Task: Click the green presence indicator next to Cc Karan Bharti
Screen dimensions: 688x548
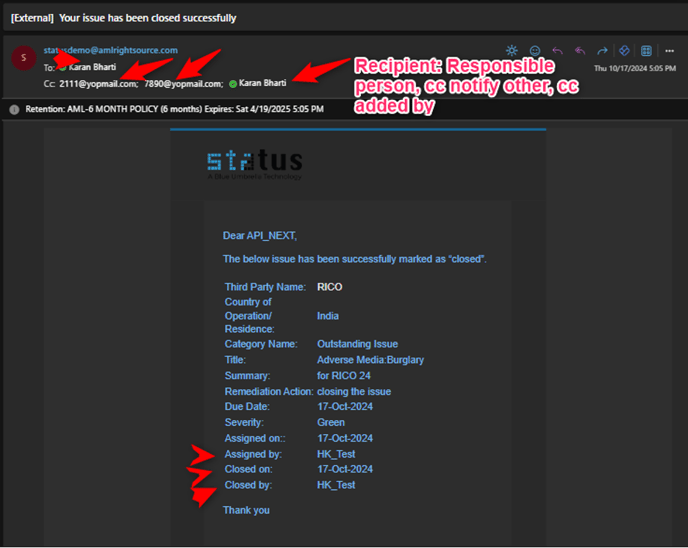Action: [233, 84]
